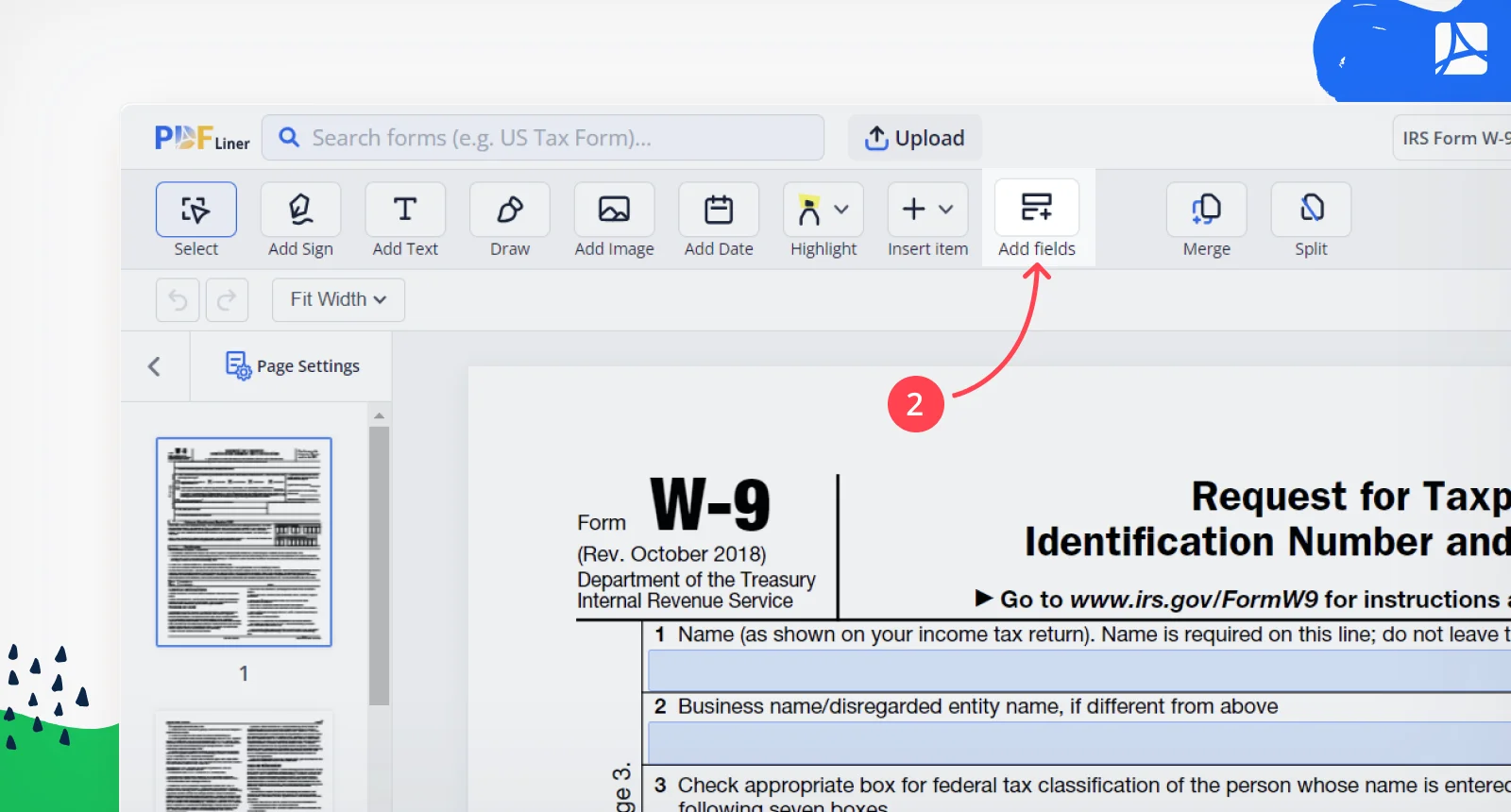Click the W-9 Name line field
The image size is (1511, 812).
pyautogui.click(x=1079, y=670)
